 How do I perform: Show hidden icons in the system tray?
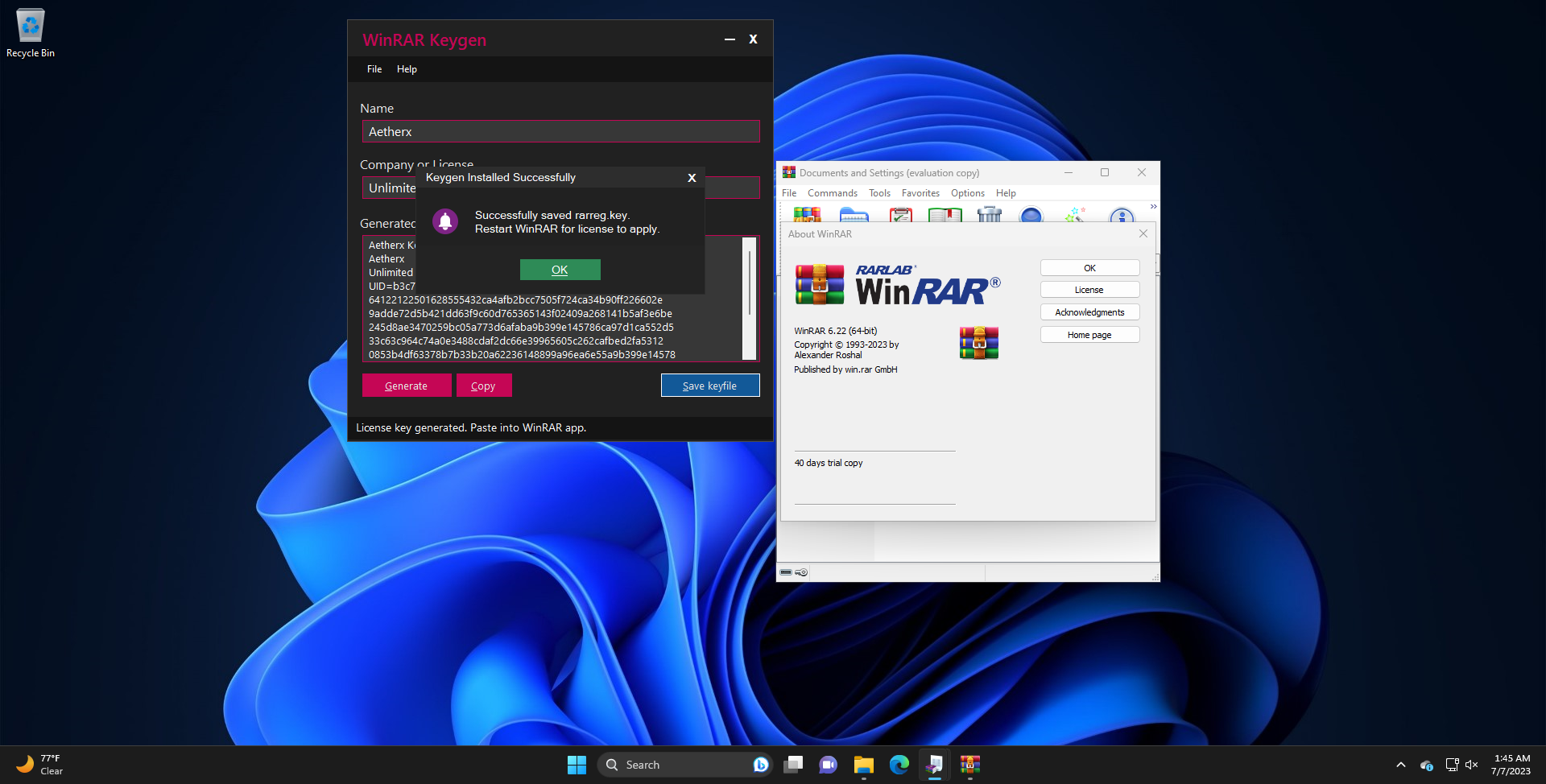click(x=1401, y=765)
